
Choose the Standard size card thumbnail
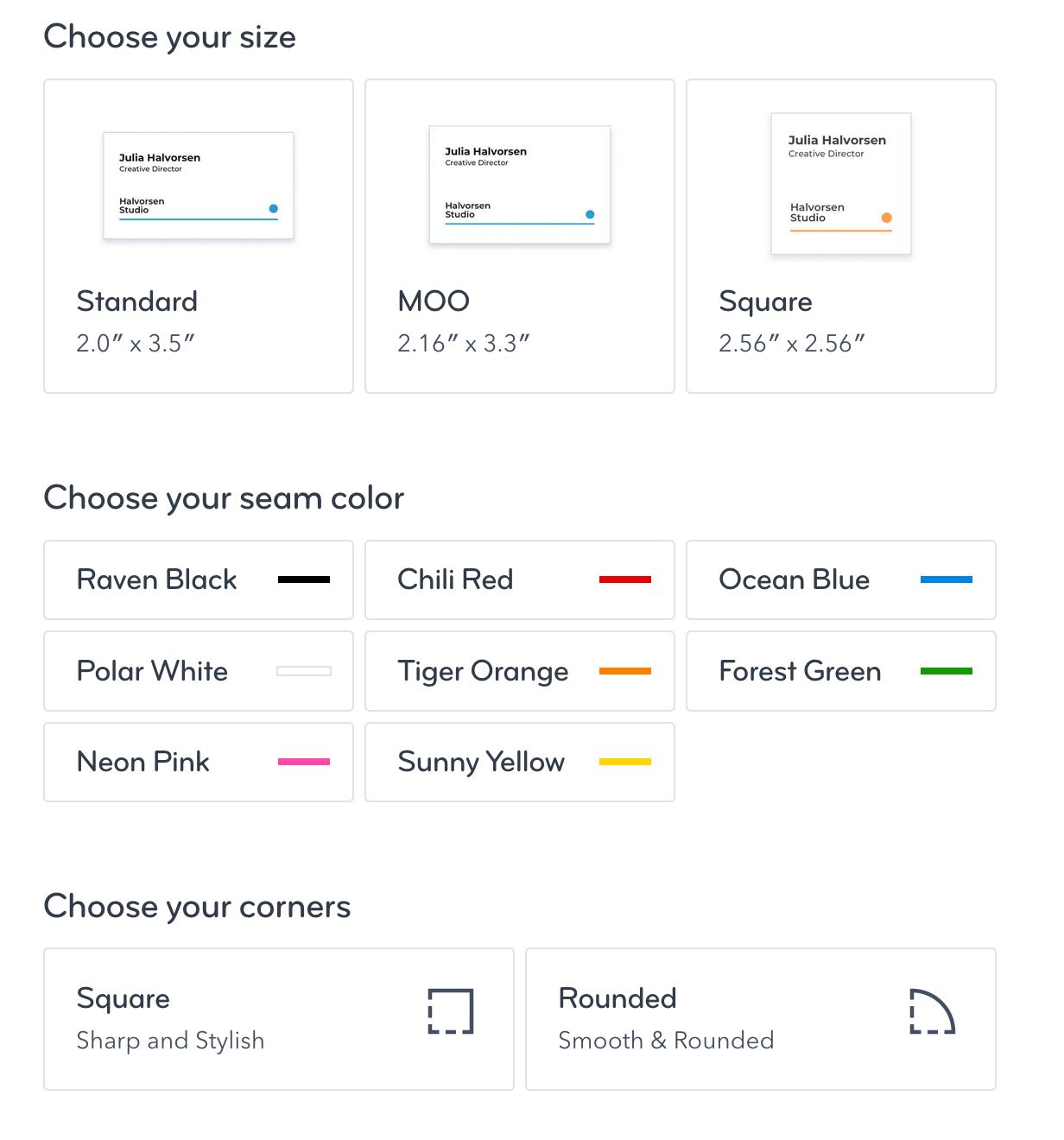click(199, 186)
